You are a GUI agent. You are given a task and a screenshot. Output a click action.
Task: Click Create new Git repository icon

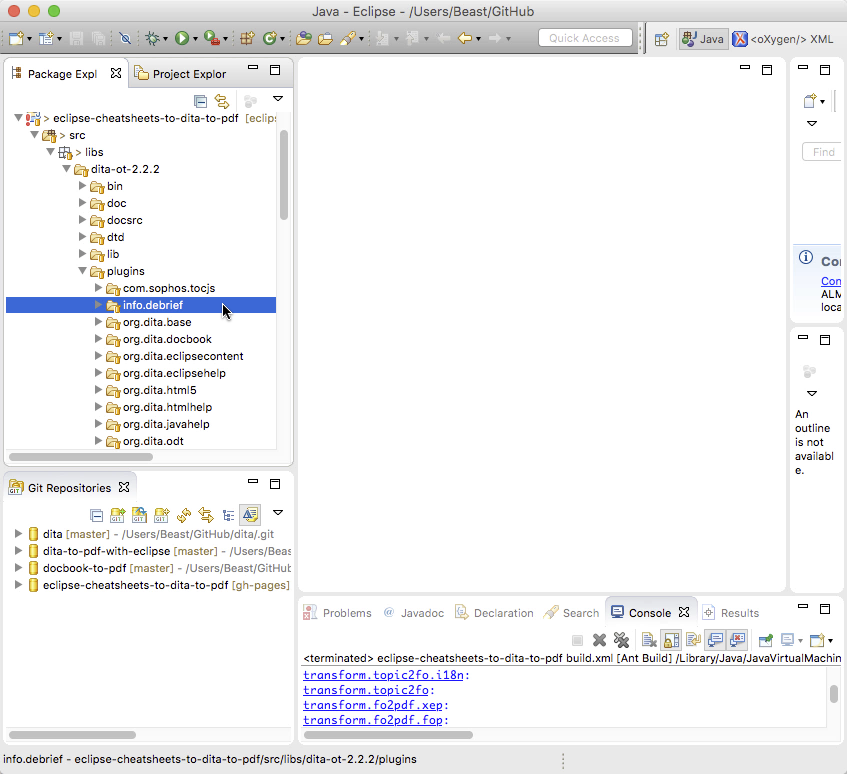click(x=162, y=515)
